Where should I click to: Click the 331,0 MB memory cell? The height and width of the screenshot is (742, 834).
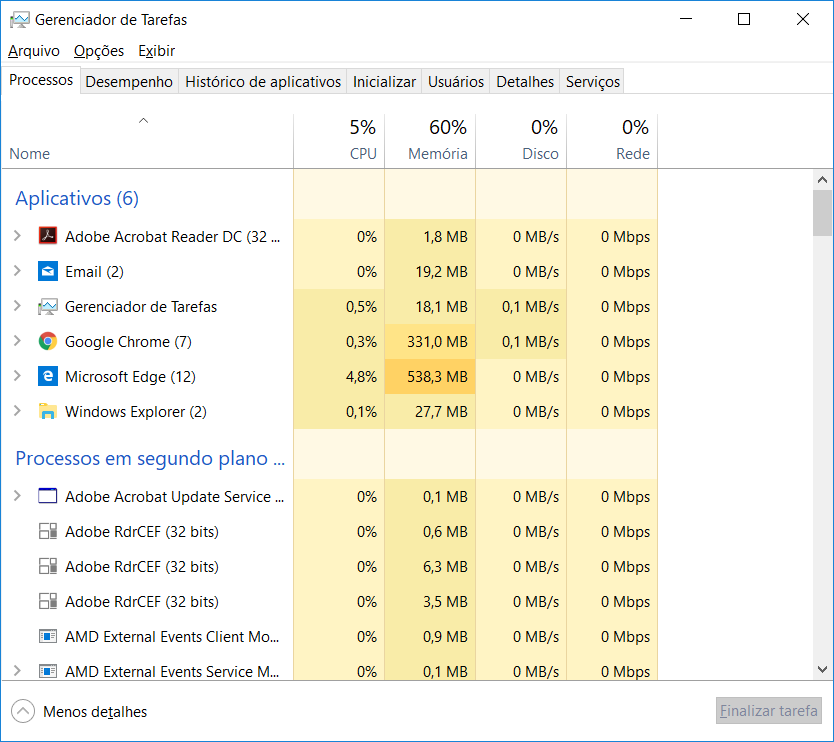coord(430,341)
